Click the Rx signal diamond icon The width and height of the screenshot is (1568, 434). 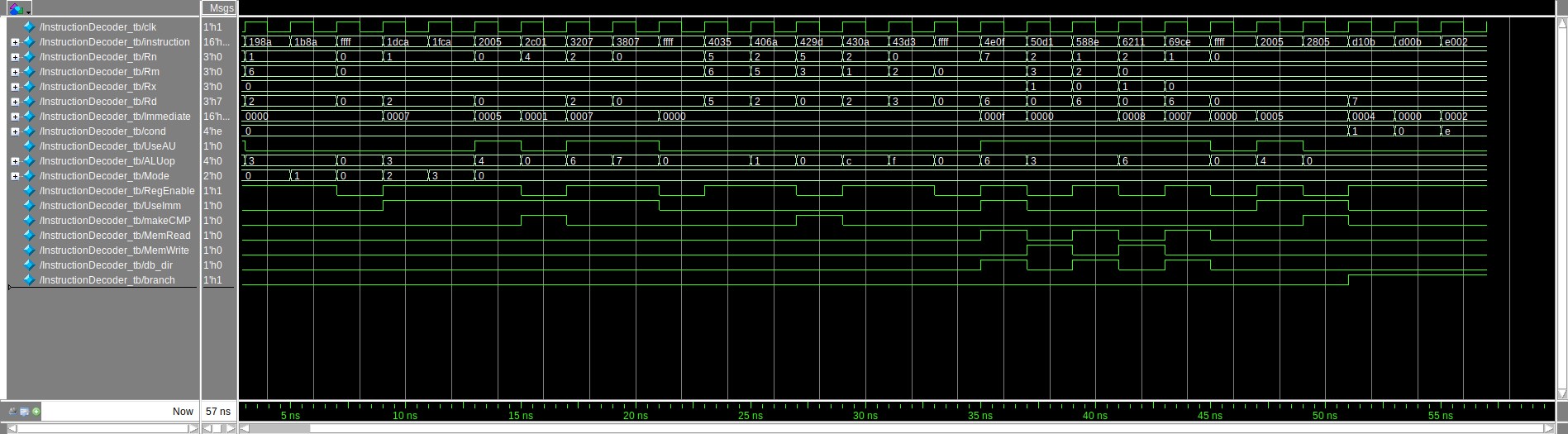tap(30, 87)
